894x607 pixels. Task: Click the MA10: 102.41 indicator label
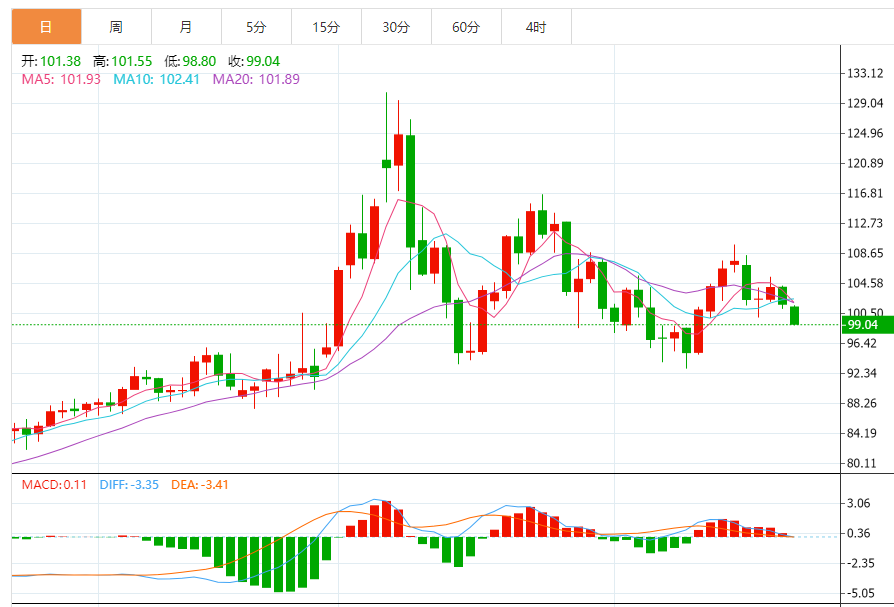[156, 79]
